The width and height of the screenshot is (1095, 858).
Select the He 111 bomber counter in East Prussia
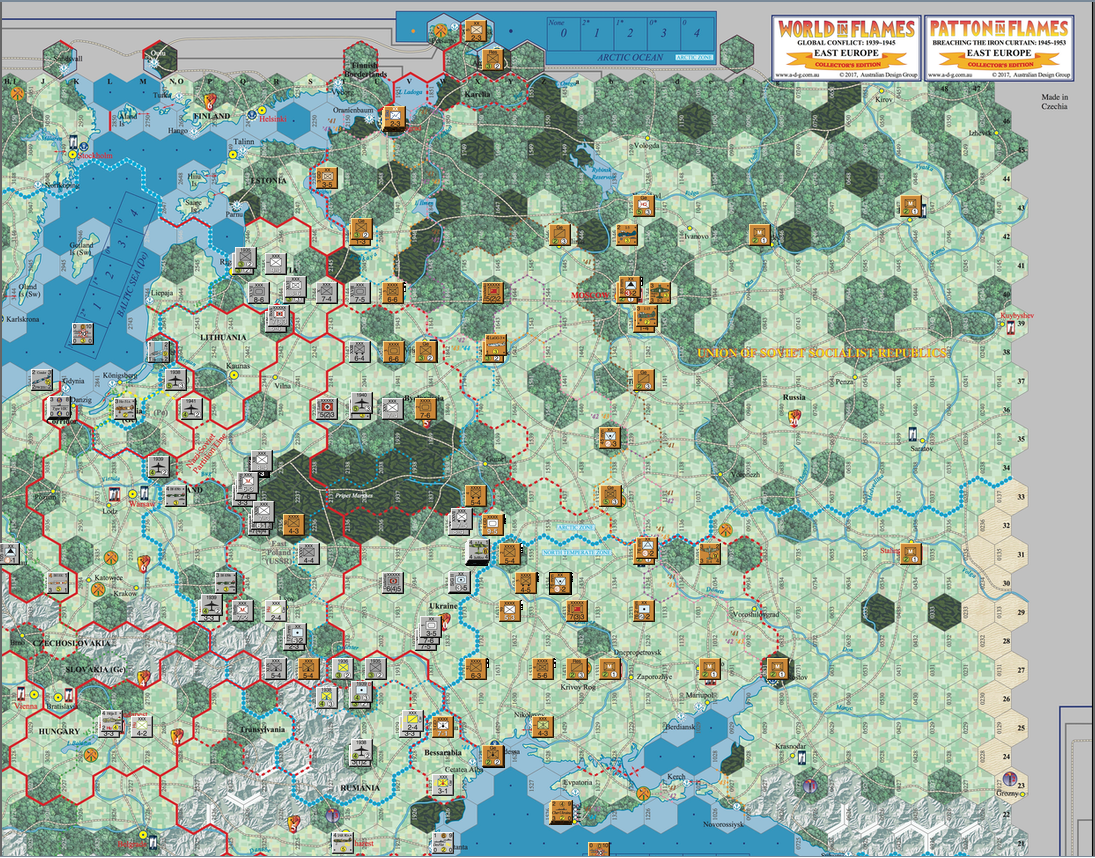pyautogui.click(x=124, y=408)
